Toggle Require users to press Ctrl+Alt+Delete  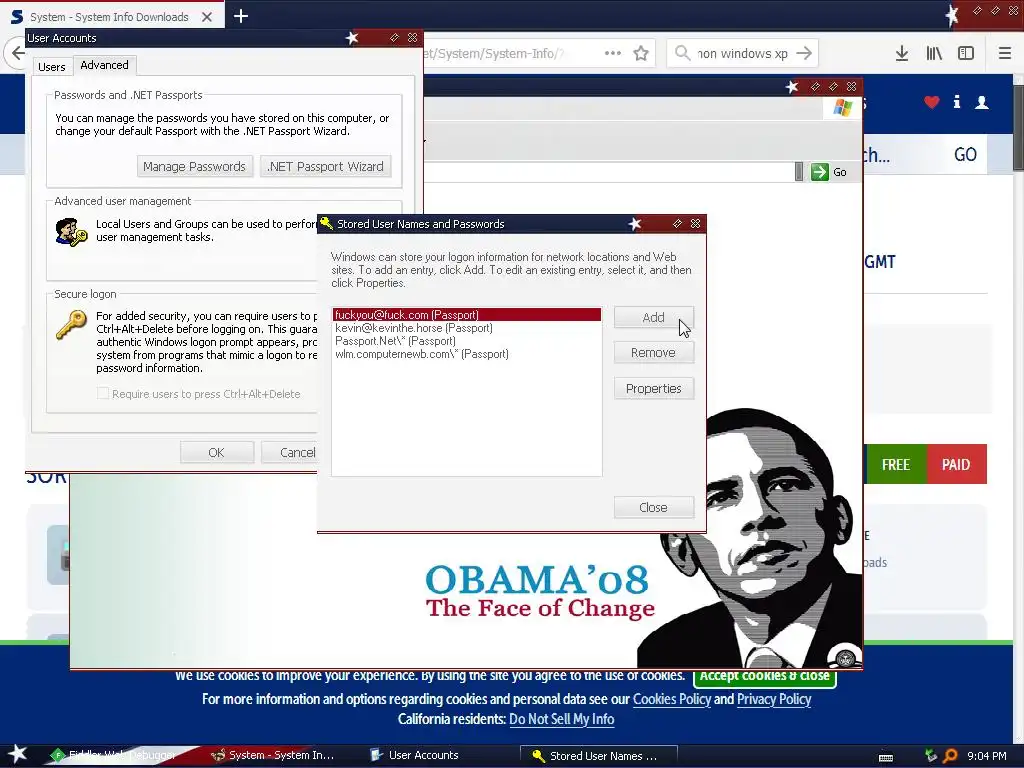103,393
